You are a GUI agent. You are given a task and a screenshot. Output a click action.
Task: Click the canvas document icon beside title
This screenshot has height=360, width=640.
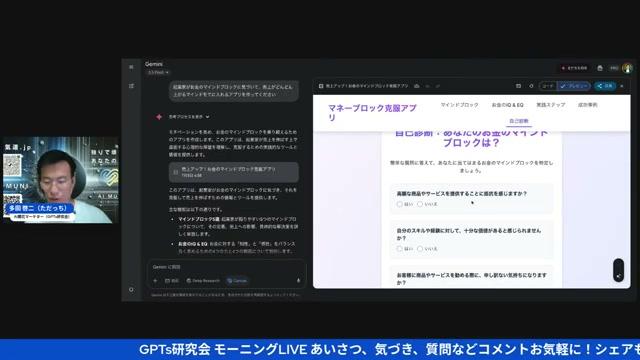click(321, 86)
